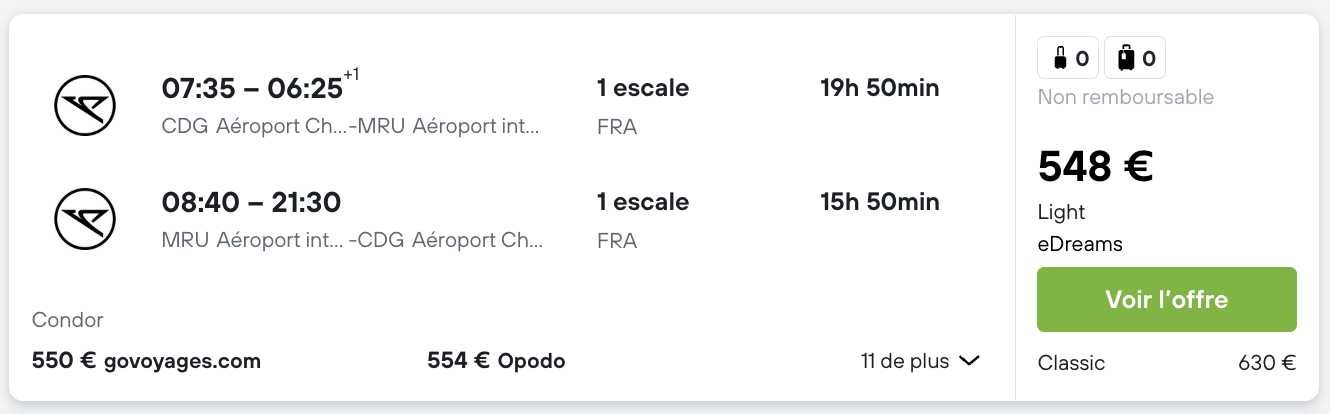The height and width of the screenshot is (414, 1330).
Task: Click the outbound "1 escale" stop info
Action: click(x=643, y=88)
